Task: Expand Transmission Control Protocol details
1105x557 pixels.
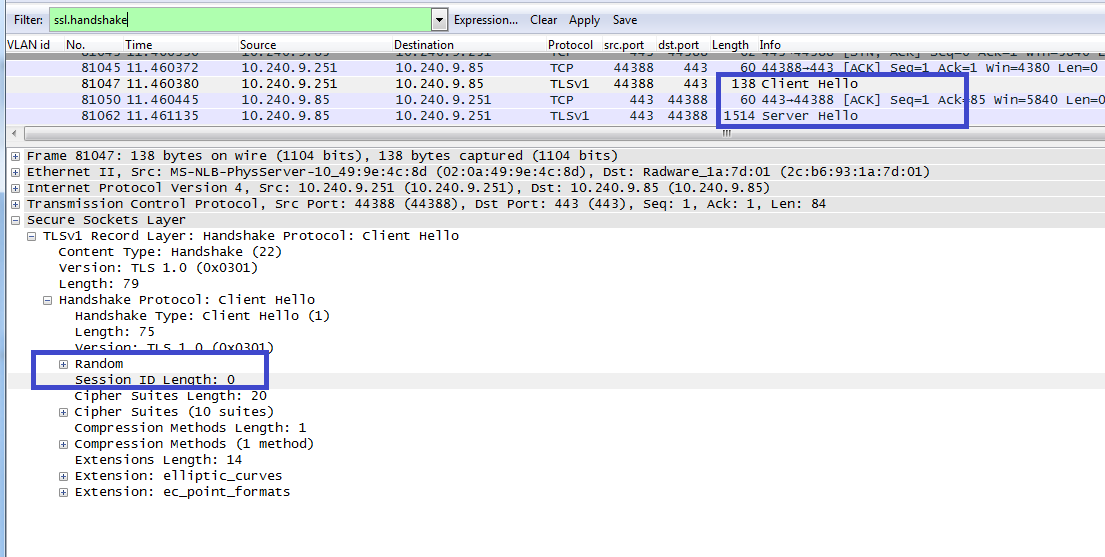Action: (x=16, y=204)
